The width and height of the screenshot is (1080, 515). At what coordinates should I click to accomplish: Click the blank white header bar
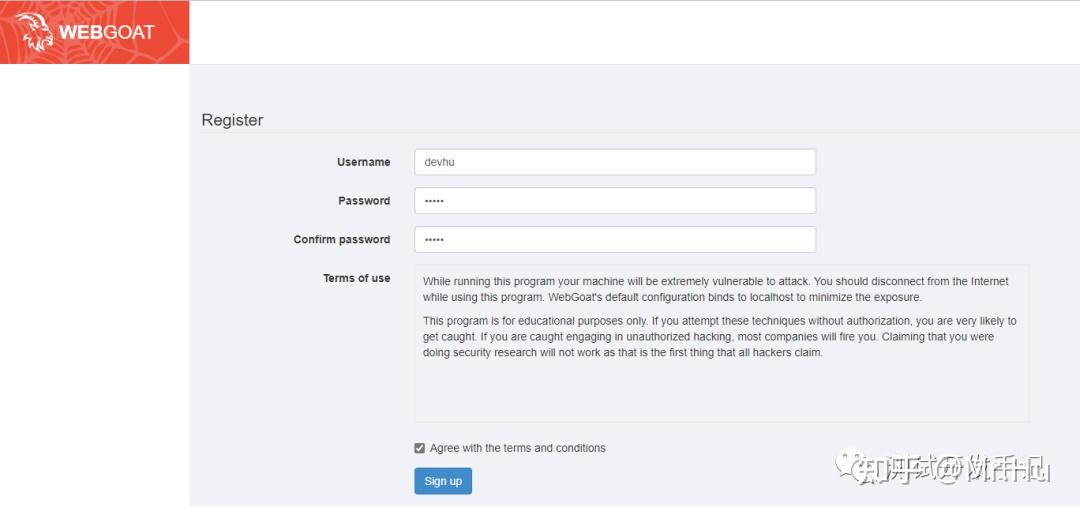pyautogui.click(x=630, y=32)
